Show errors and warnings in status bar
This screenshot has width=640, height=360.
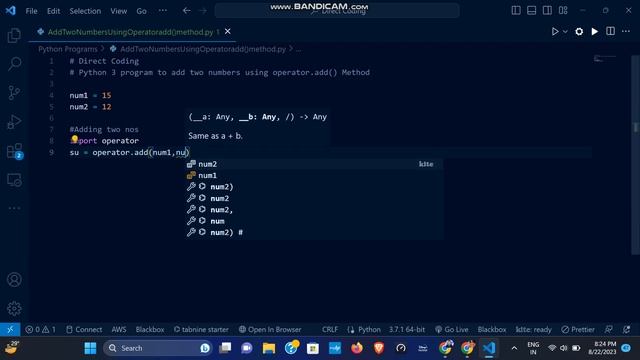[x=40, y=329]
